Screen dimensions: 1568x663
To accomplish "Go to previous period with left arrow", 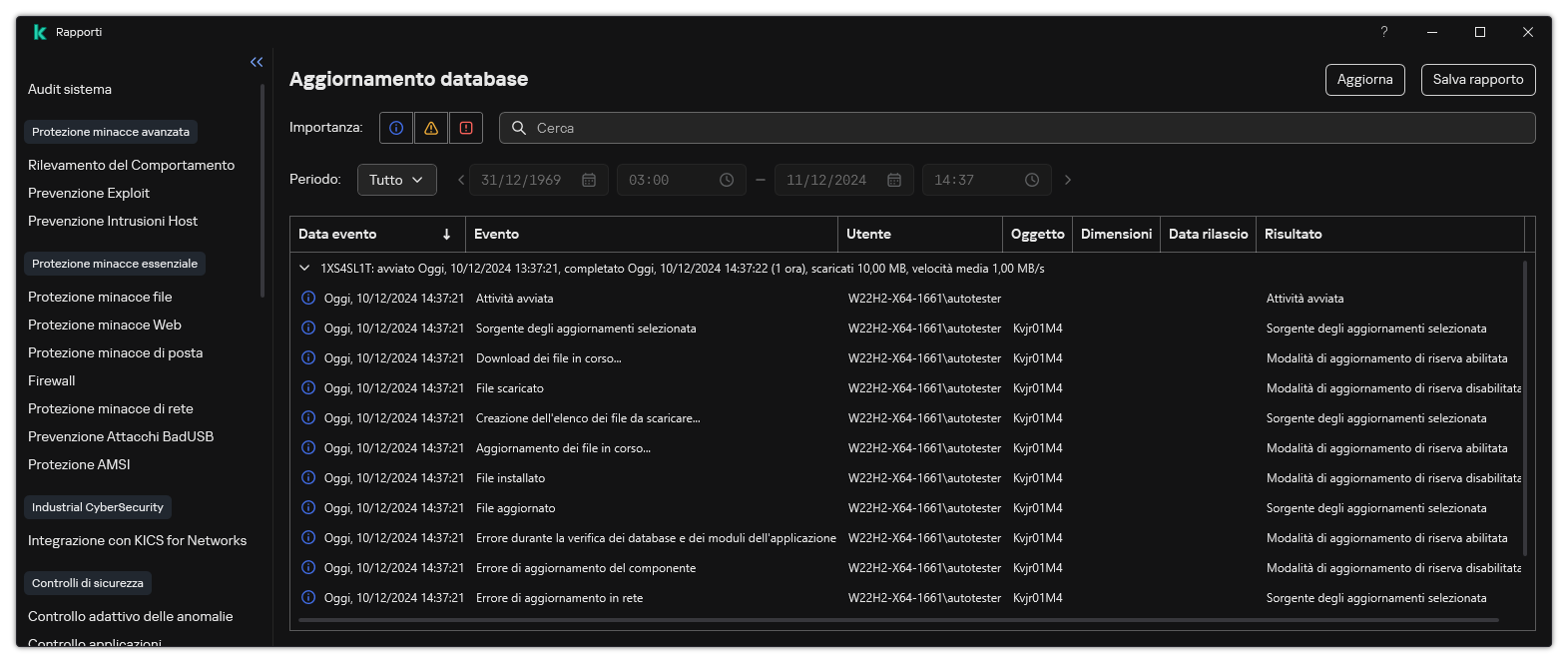I will (x=461, y=180).
